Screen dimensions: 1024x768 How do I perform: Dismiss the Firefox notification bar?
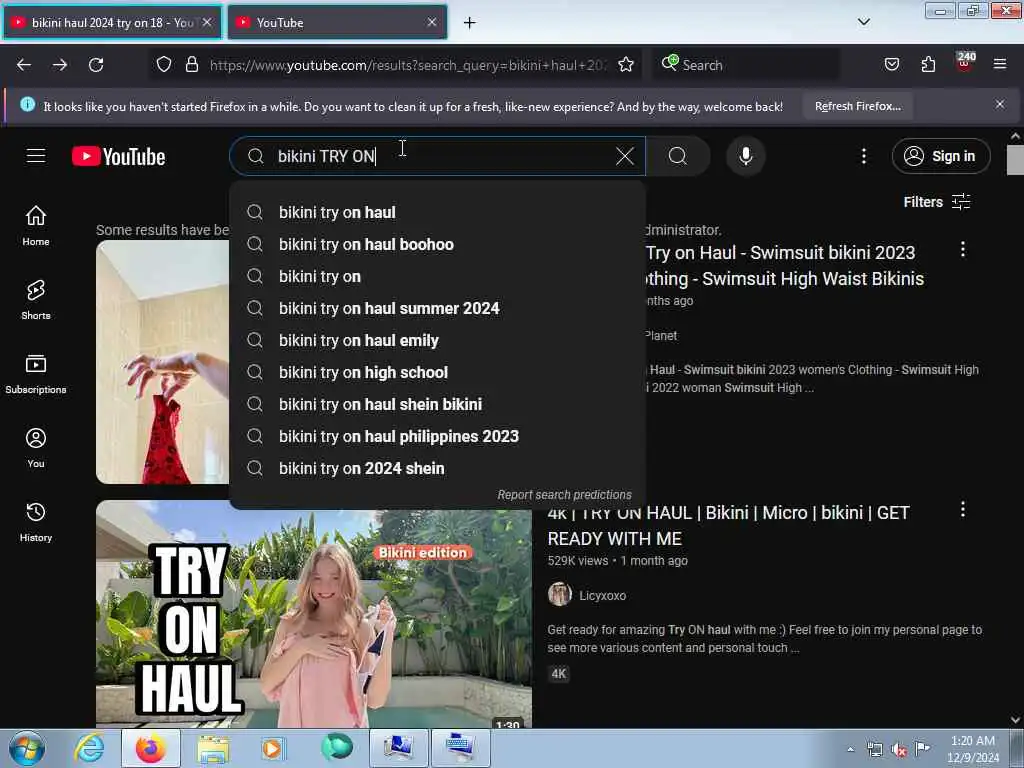pyautogui.click(x=1000, y=104)
